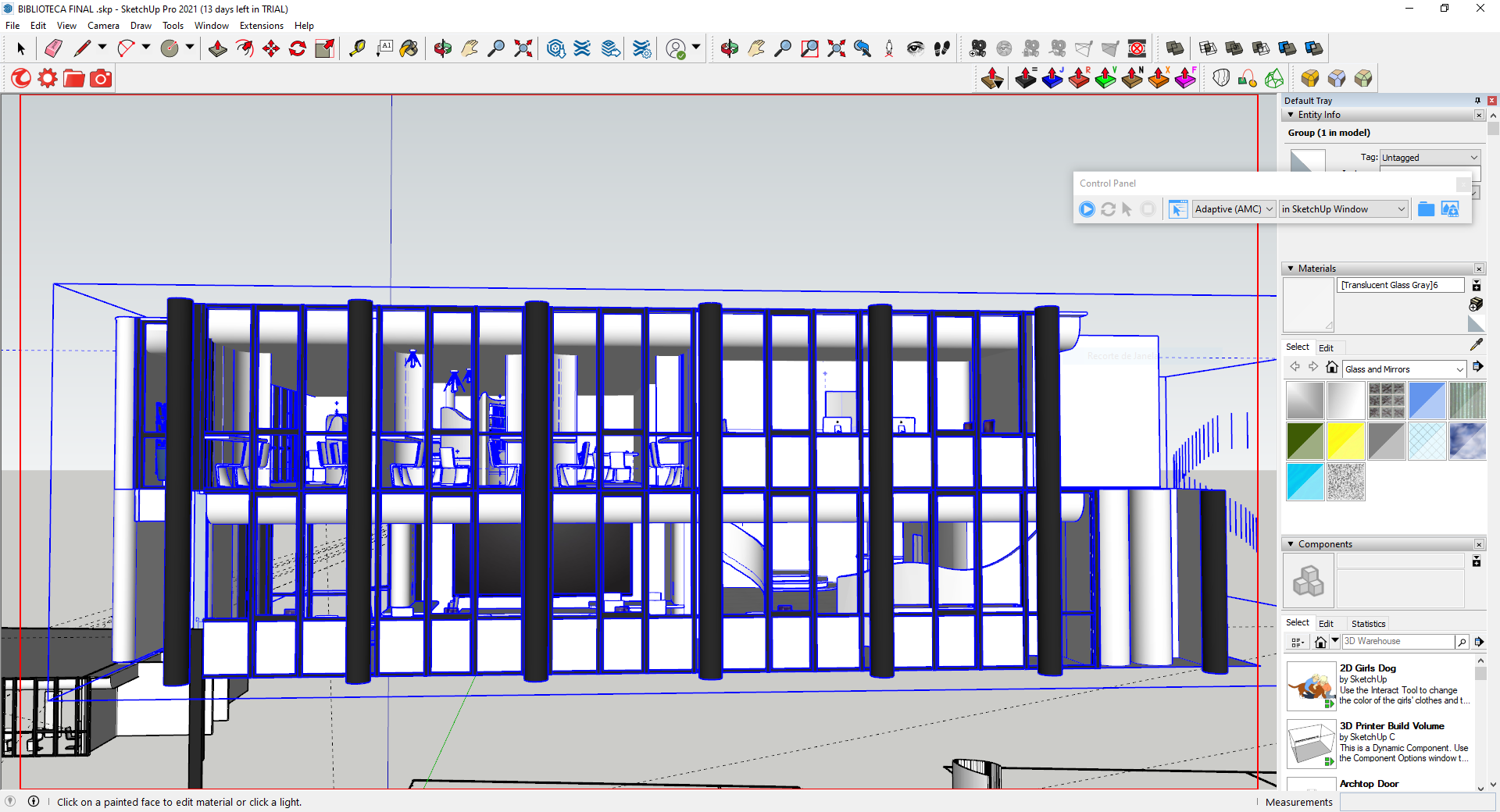Select the Offset tool

245,48
